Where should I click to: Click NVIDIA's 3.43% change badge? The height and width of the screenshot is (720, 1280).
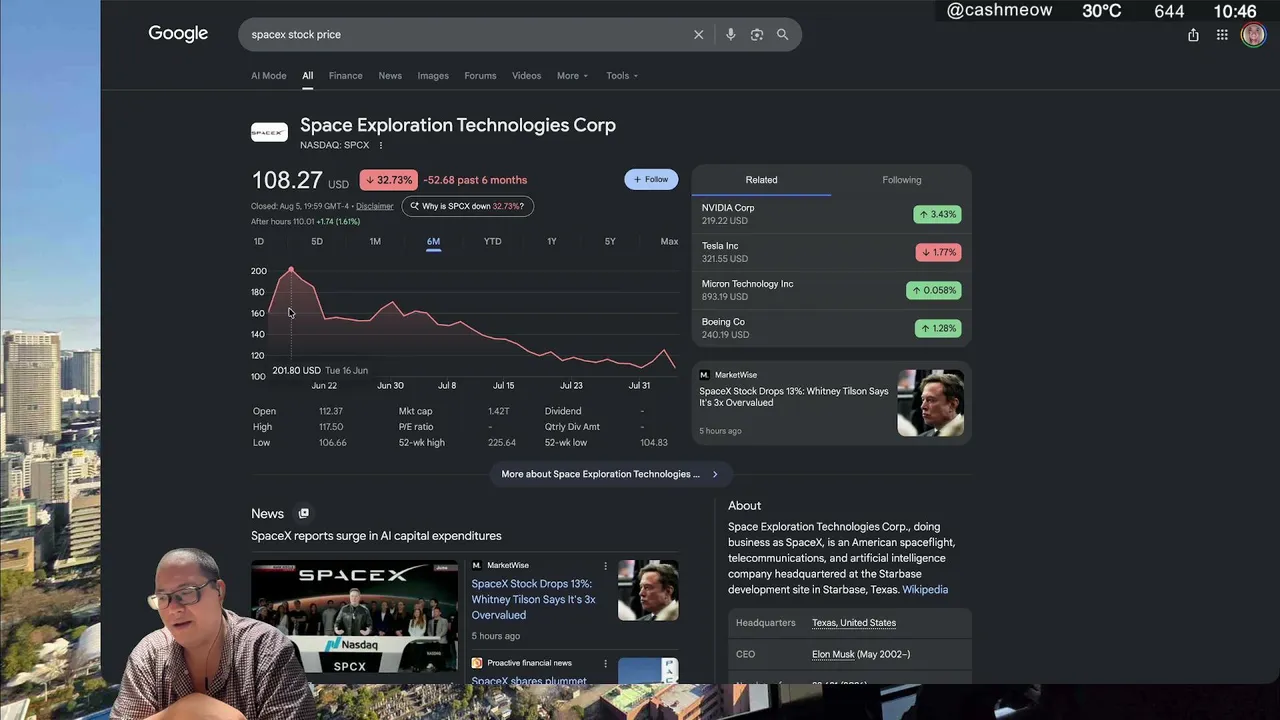click(937, 214)
